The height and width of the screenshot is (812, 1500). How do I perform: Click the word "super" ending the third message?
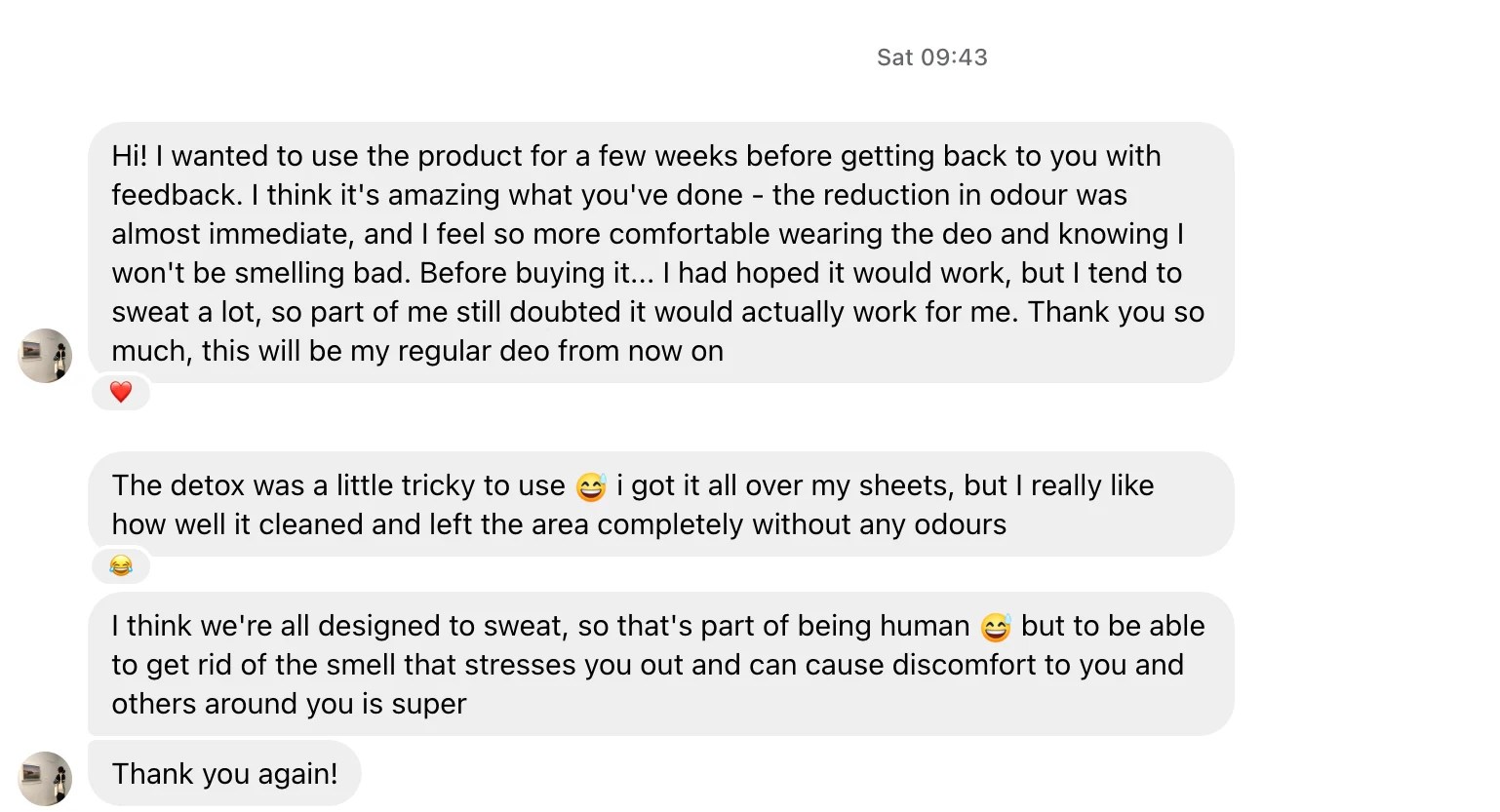[x=428, y=704]
